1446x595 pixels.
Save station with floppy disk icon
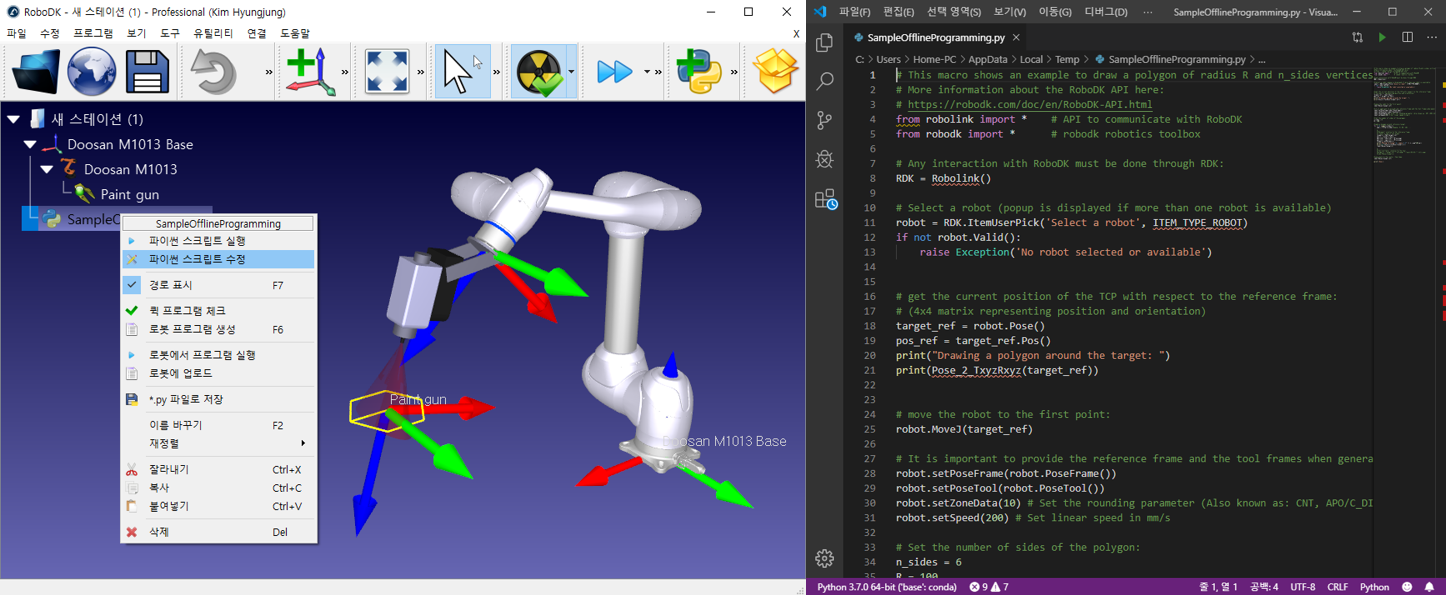pos(147,72)
